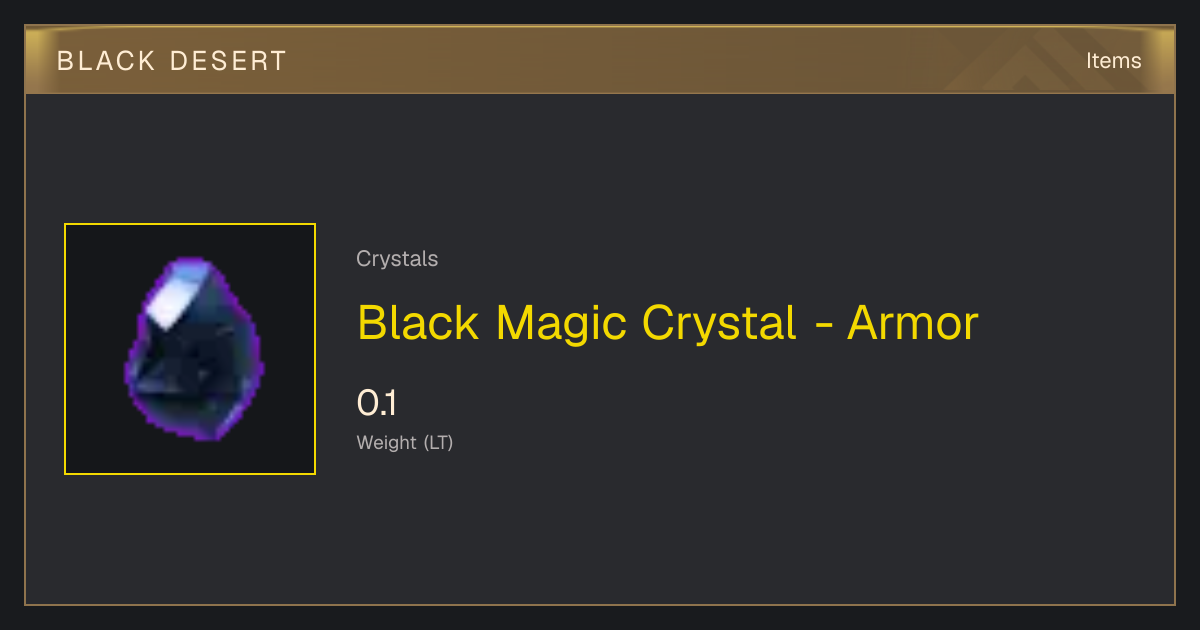Open the Items link in the header

click(x=1113, y=60)
